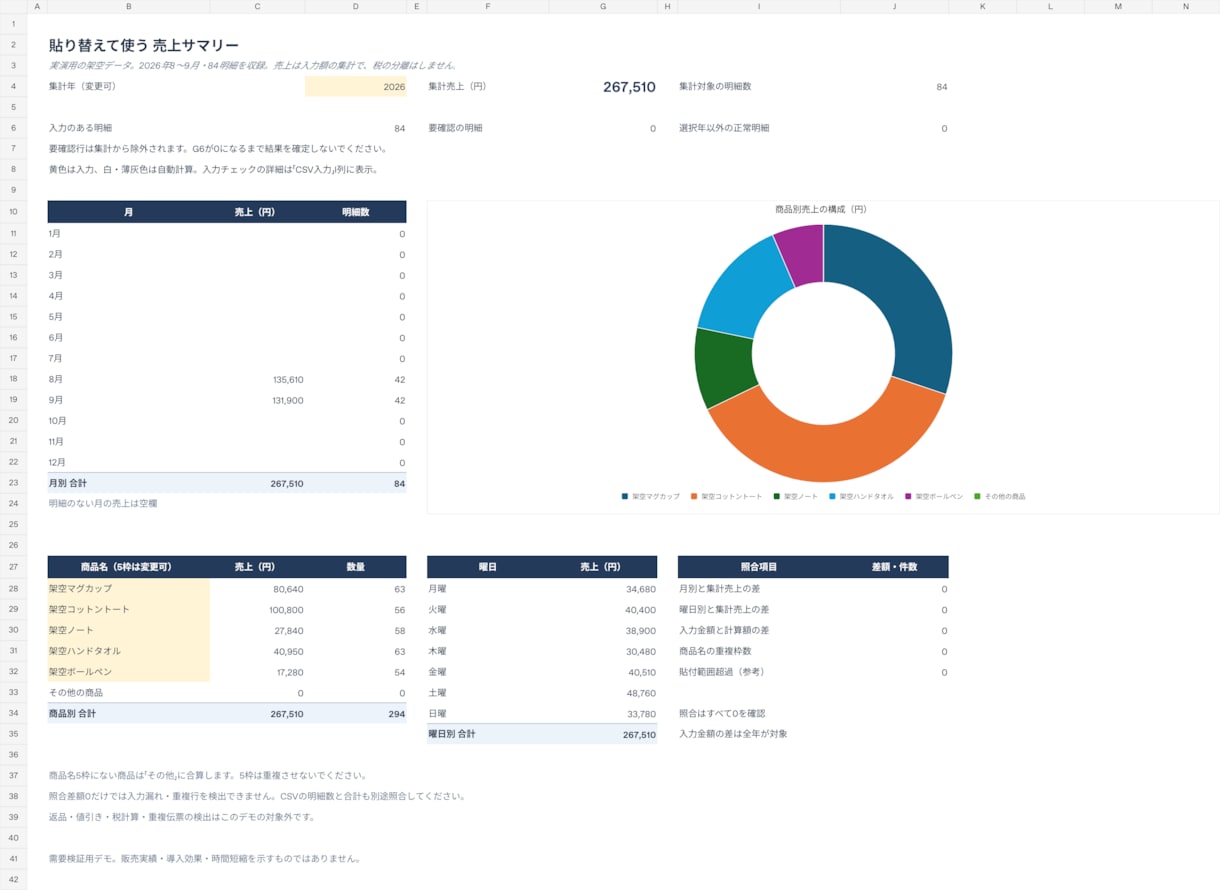
Task: Click the 明細数 column header
Action: tap(356, 212)
